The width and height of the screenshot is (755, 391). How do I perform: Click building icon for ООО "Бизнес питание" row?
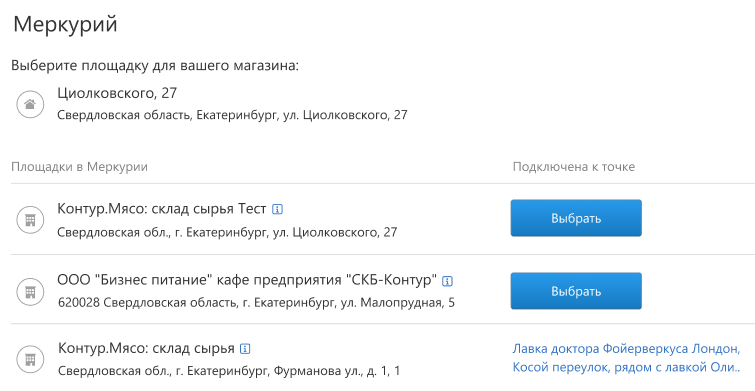click(30, 292)
